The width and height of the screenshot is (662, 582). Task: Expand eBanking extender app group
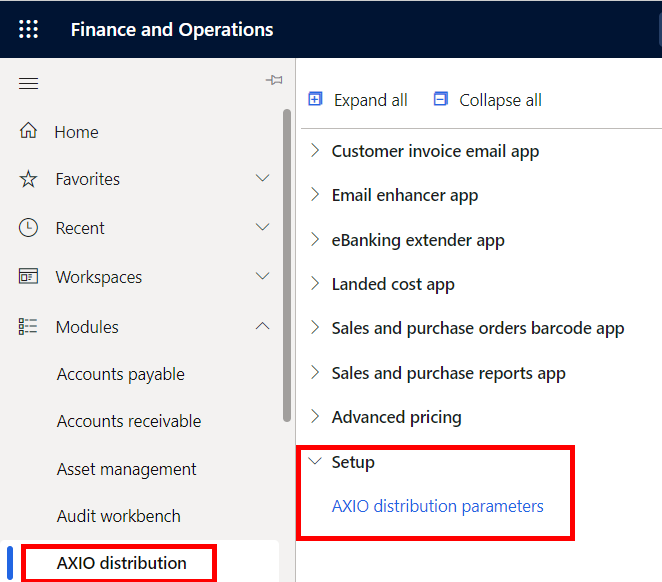coord(315,239)
